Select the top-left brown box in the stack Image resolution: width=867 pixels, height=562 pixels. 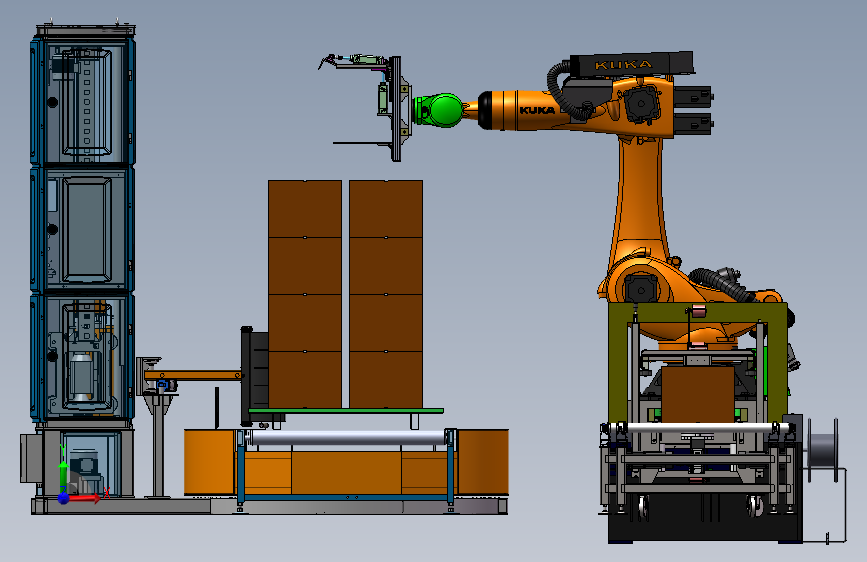[305, 209]
